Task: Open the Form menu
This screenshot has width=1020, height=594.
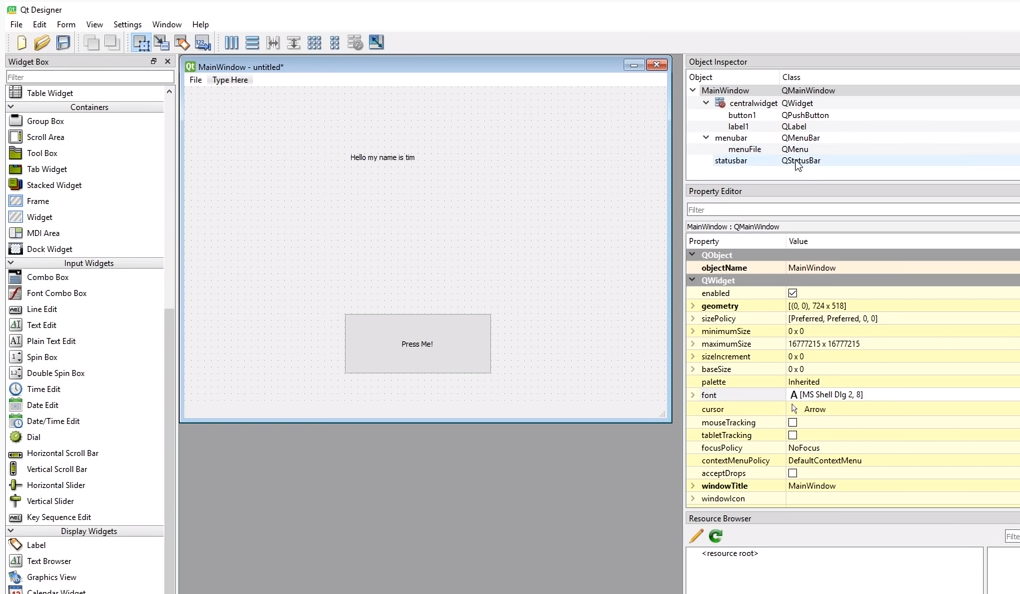Action: click(66, 24)
